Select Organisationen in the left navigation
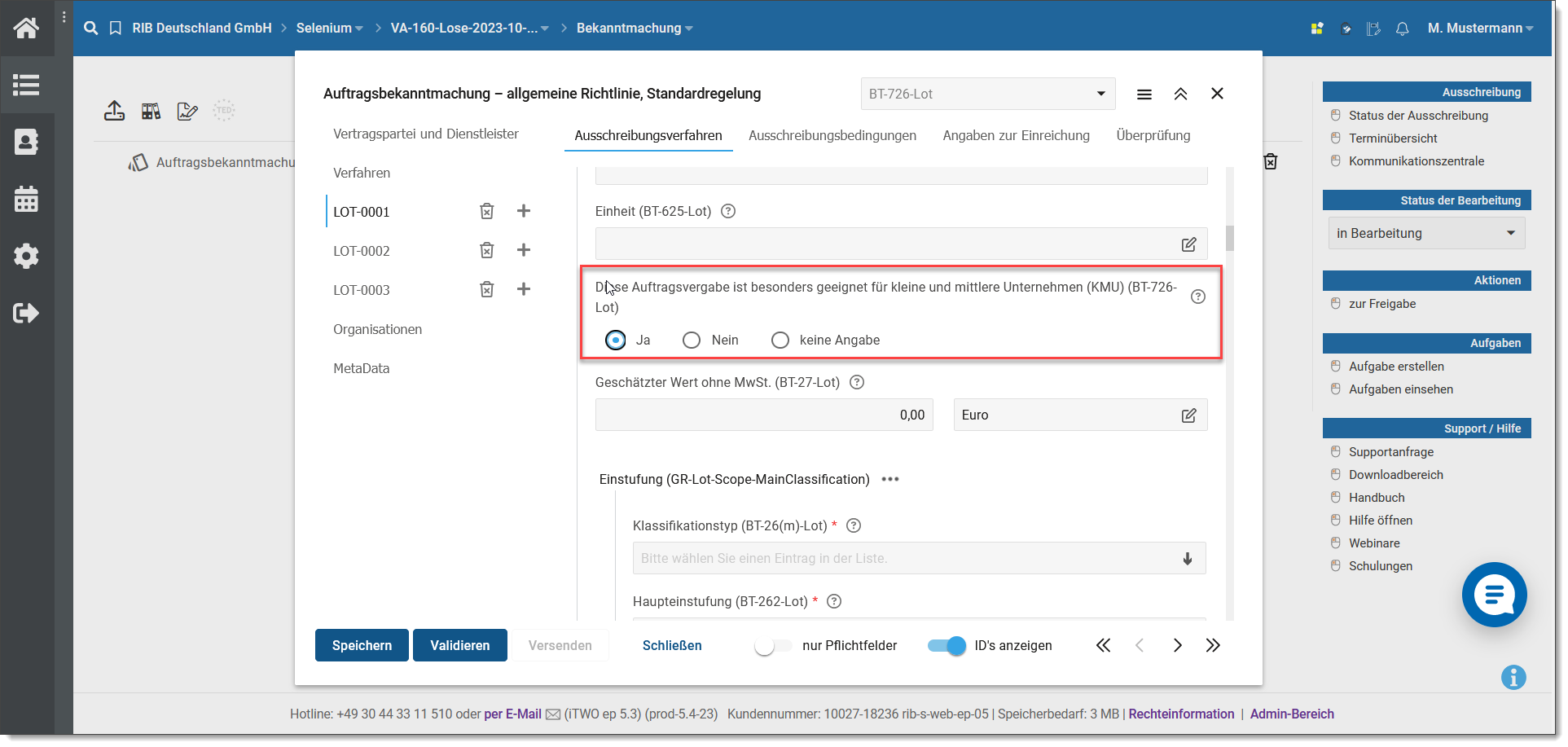The image size is (1568, 747). tap(377, 329)
